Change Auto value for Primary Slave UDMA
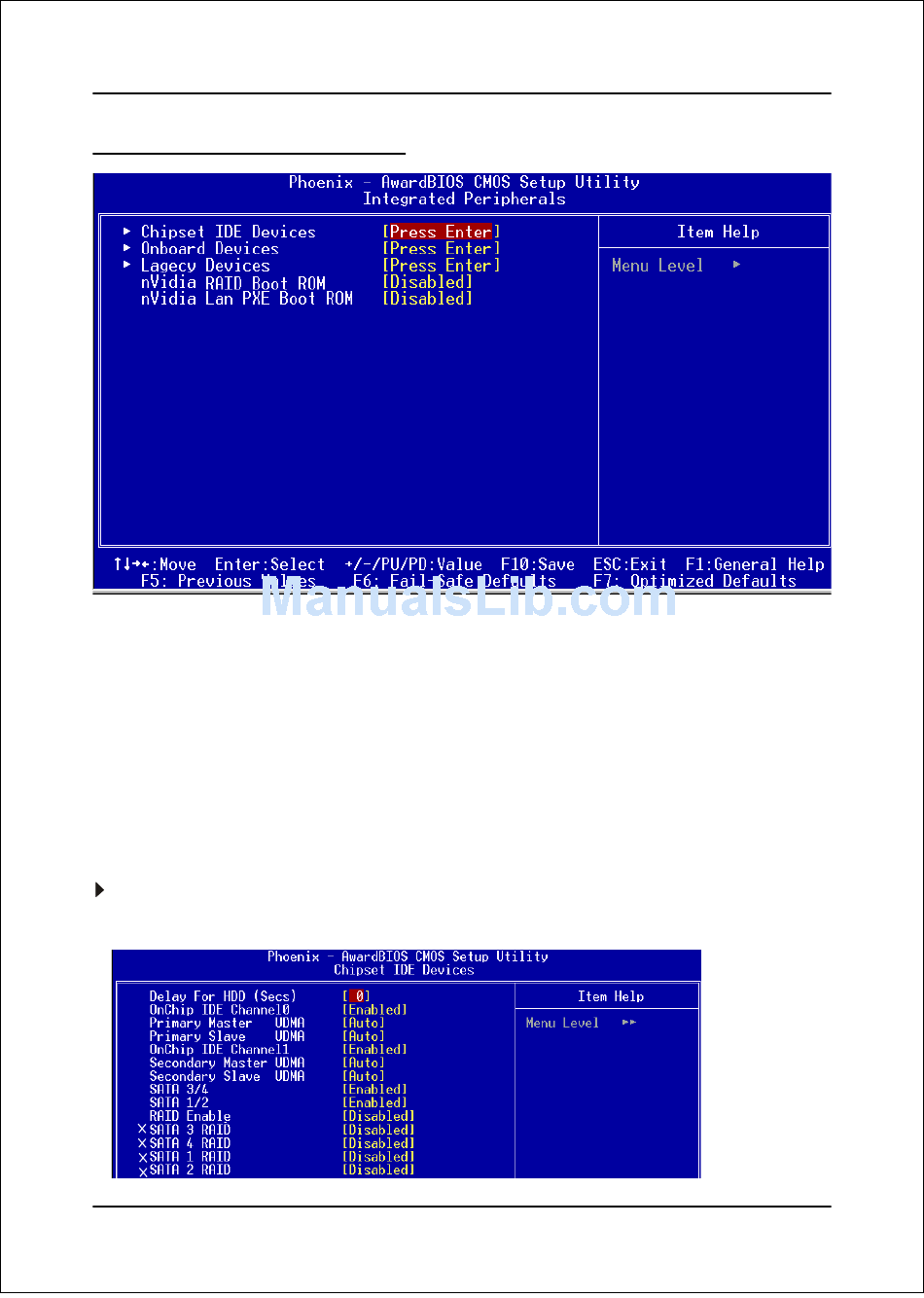 364,1036
